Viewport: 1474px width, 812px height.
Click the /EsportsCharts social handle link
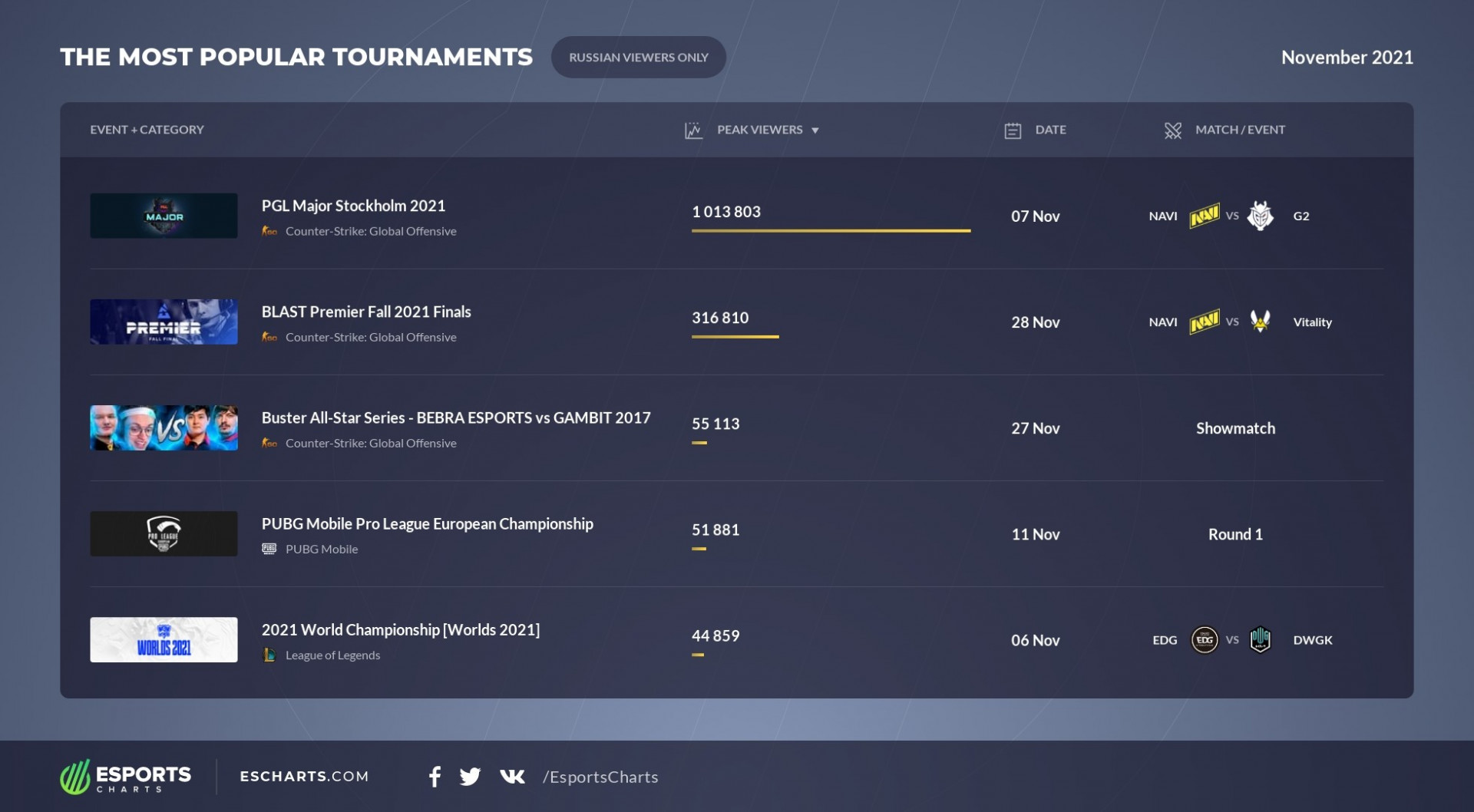tap(600, 777)
